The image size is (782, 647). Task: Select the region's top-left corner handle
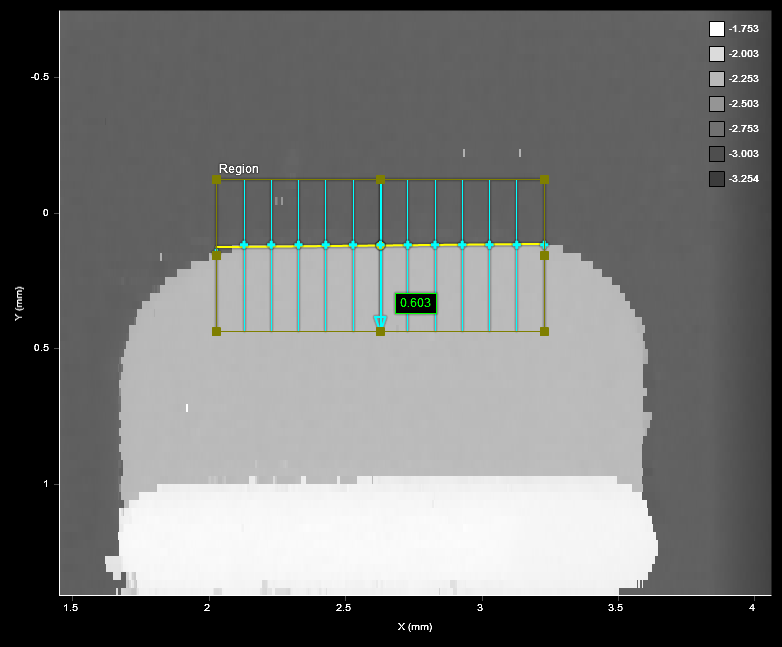(216, 180)
